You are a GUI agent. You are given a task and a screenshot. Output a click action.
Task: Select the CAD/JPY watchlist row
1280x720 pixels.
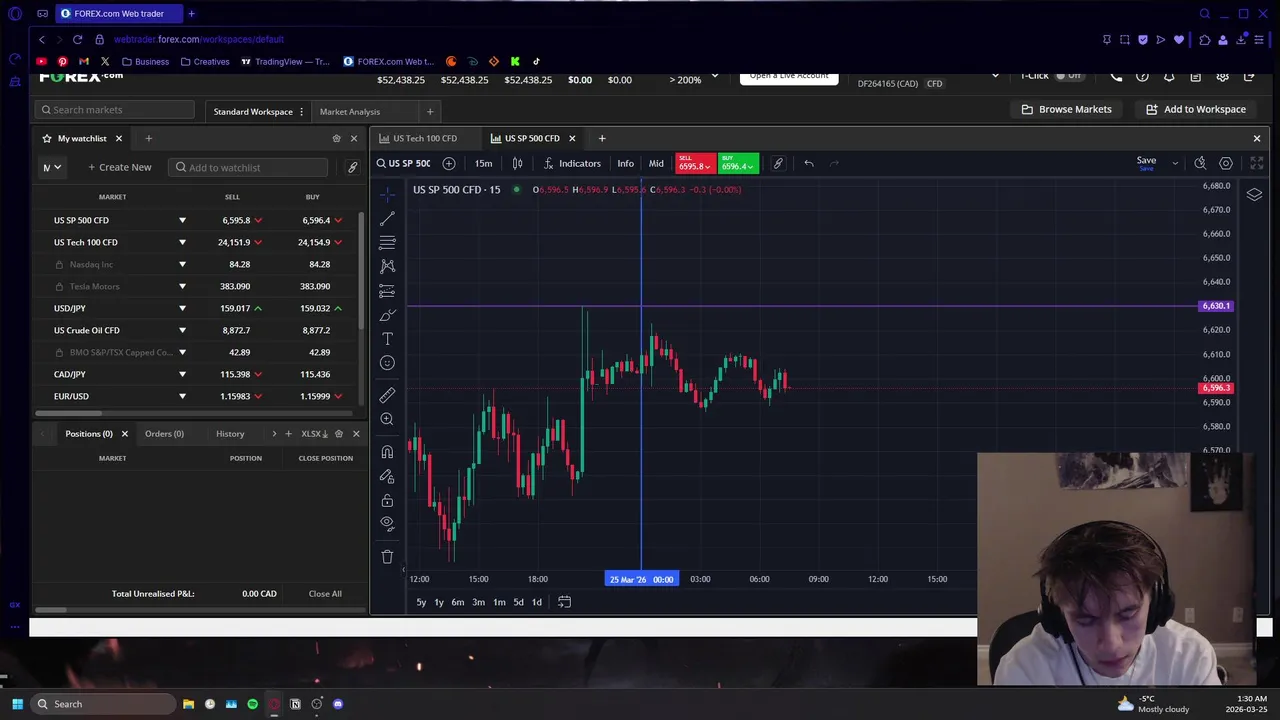(x=195, y=374)
